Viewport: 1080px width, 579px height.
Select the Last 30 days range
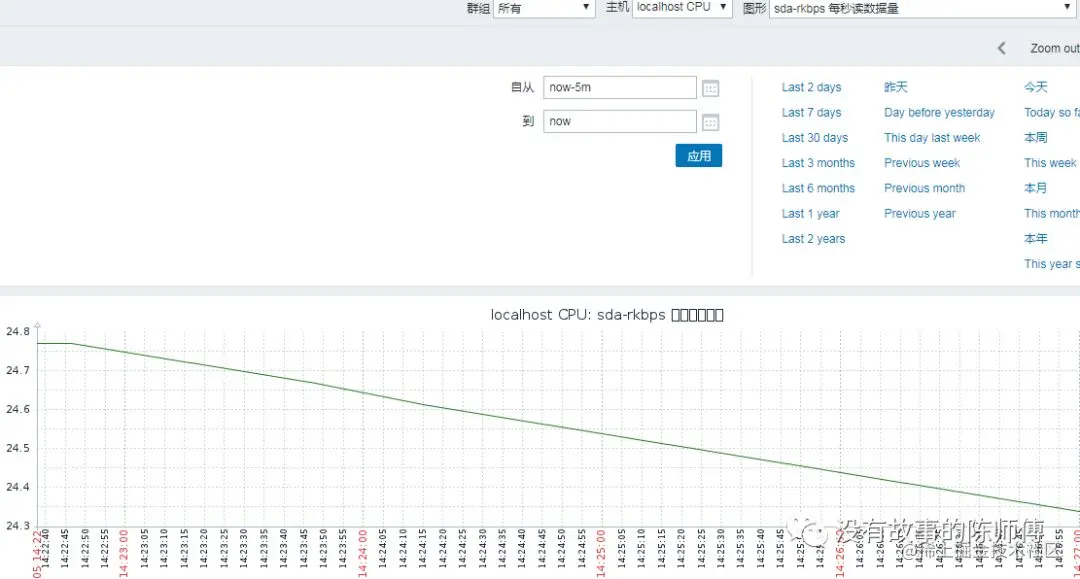(x=815, y=138)
